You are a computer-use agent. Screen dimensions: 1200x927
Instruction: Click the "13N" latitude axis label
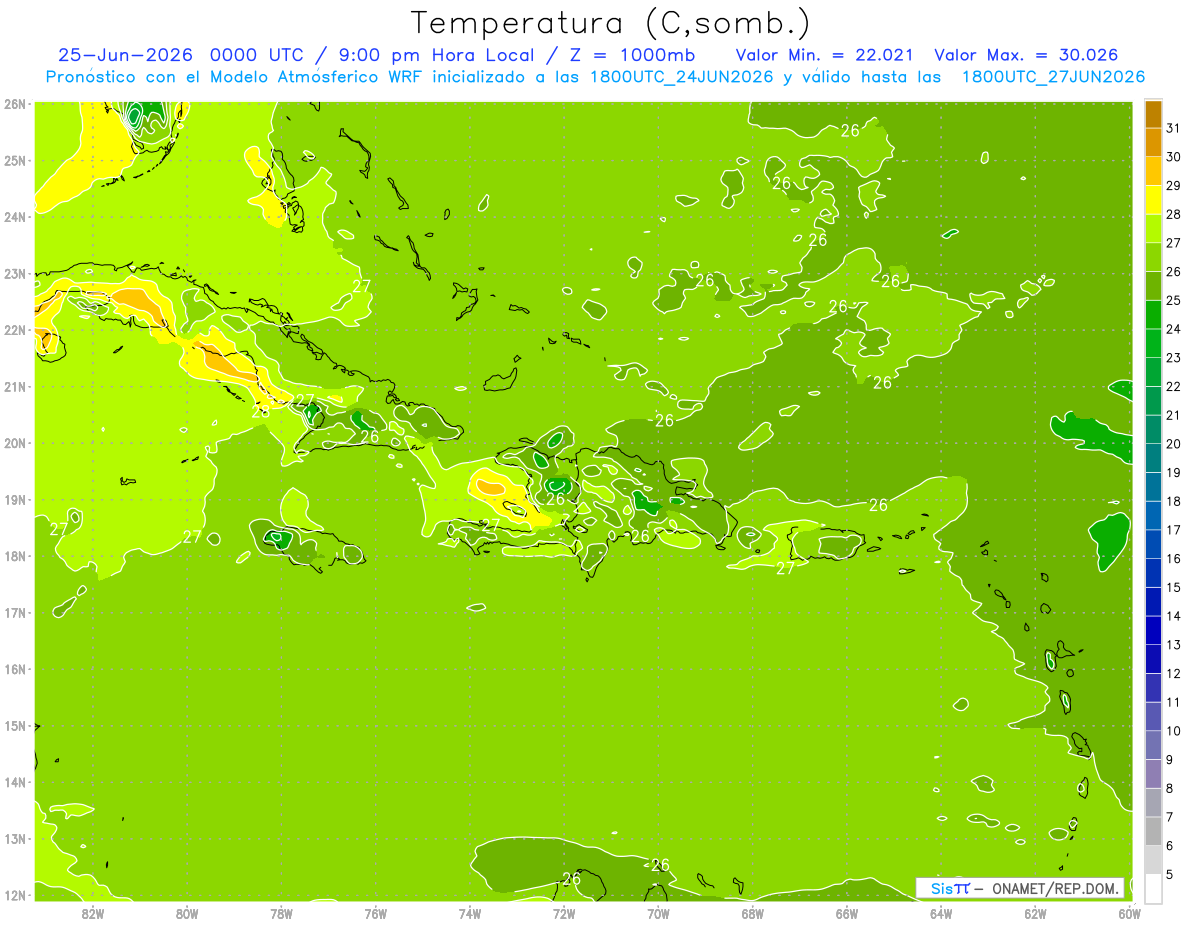point(15,838)
